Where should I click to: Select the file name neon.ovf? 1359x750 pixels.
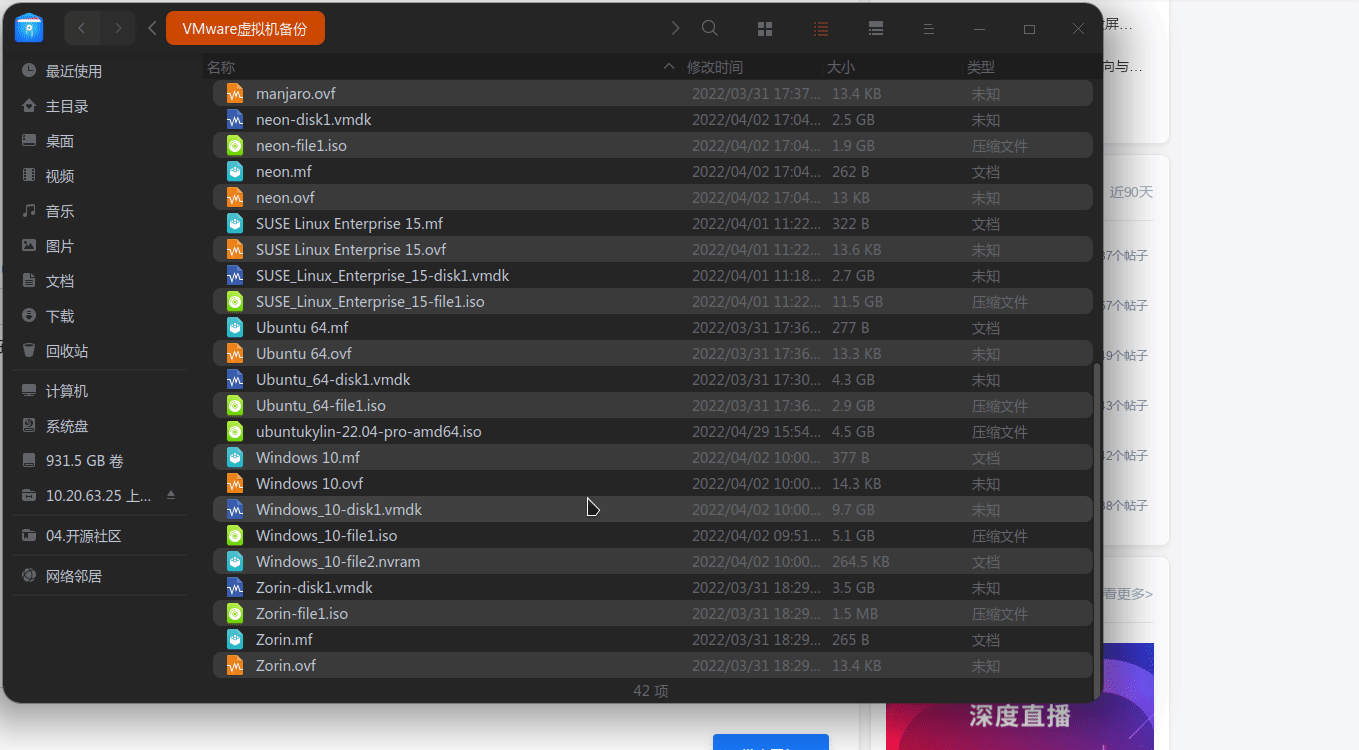[x=285, y=197]
